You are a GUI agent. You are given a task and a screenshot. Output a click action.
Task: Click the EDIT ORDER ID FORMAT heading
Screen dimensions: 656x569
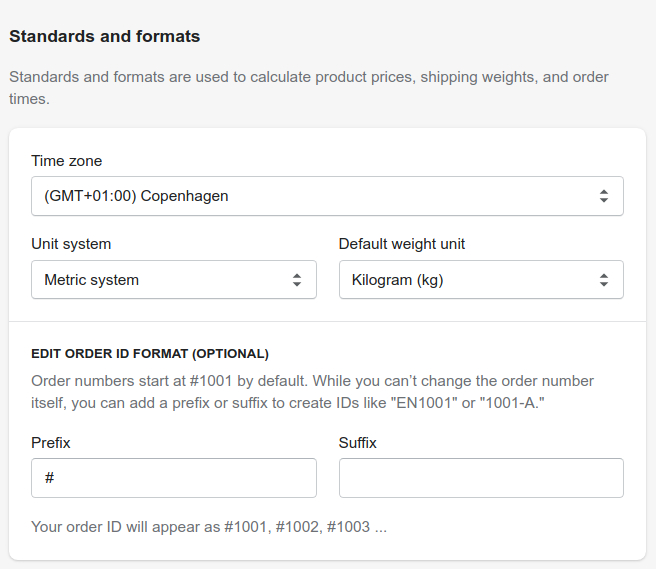150,354
